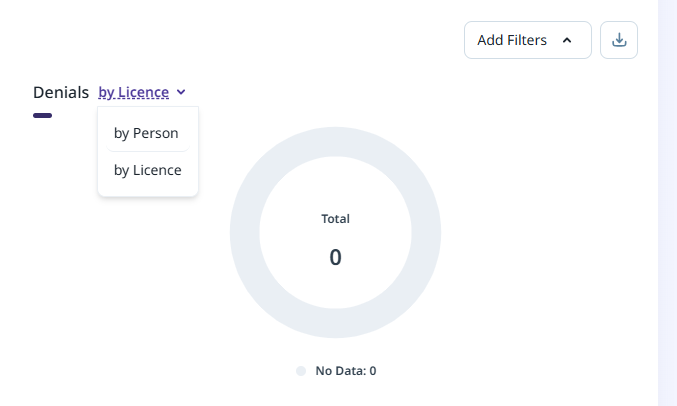This screenshot has width=677, height=406.
Task: Collapse the underlined by Licence selector
Action: [134, 93]
